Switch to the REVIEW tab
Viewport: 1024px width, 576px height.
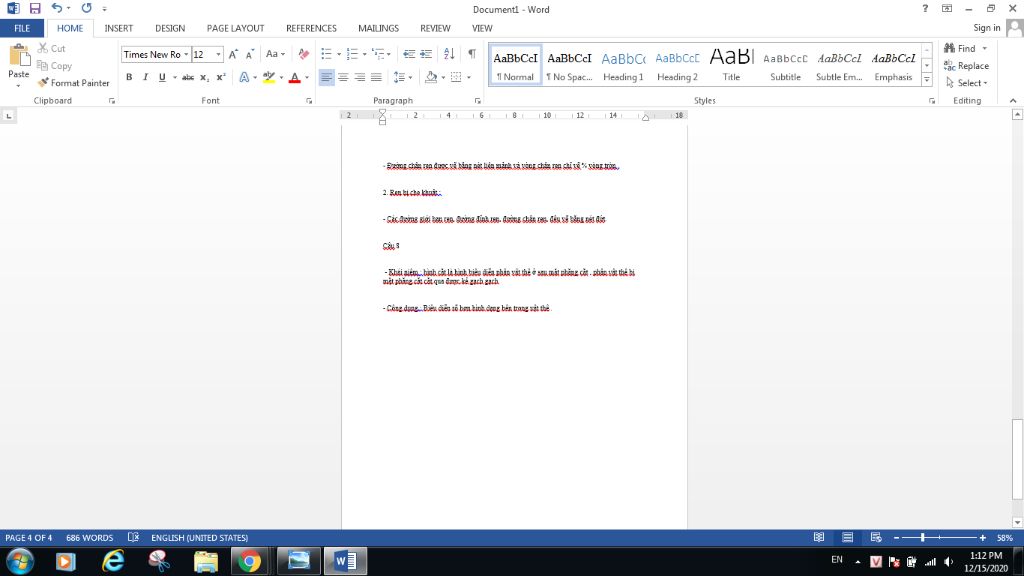(x=435, y=28)
